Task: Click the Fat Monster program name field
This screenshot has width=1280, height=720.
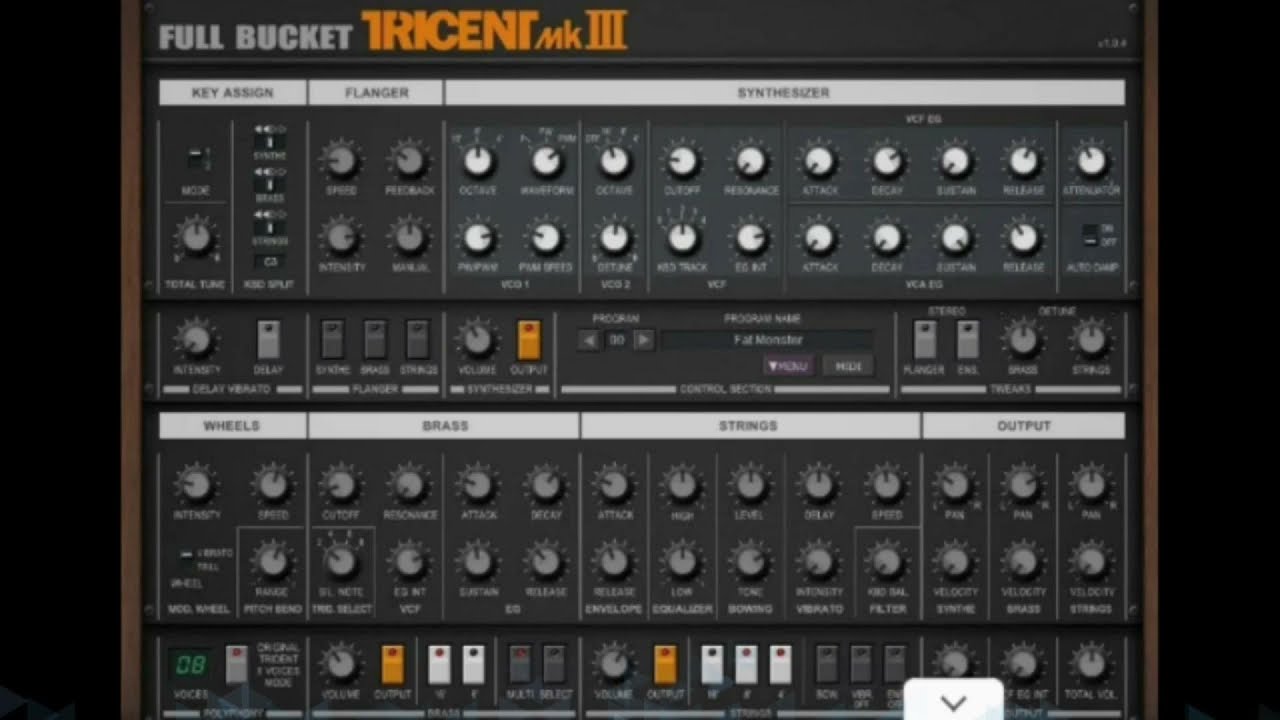Action: click(767, 340)
